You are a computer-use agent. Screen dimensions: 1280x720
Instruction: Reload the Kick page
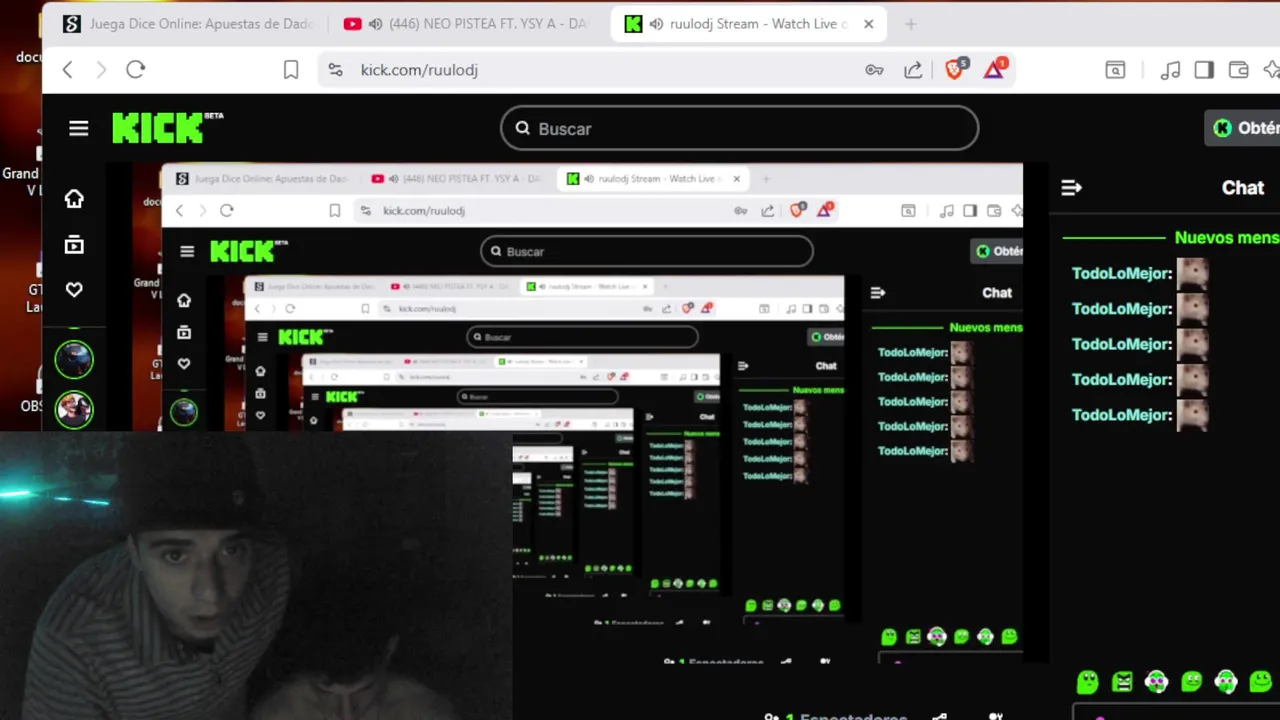(x=136, y=70)
